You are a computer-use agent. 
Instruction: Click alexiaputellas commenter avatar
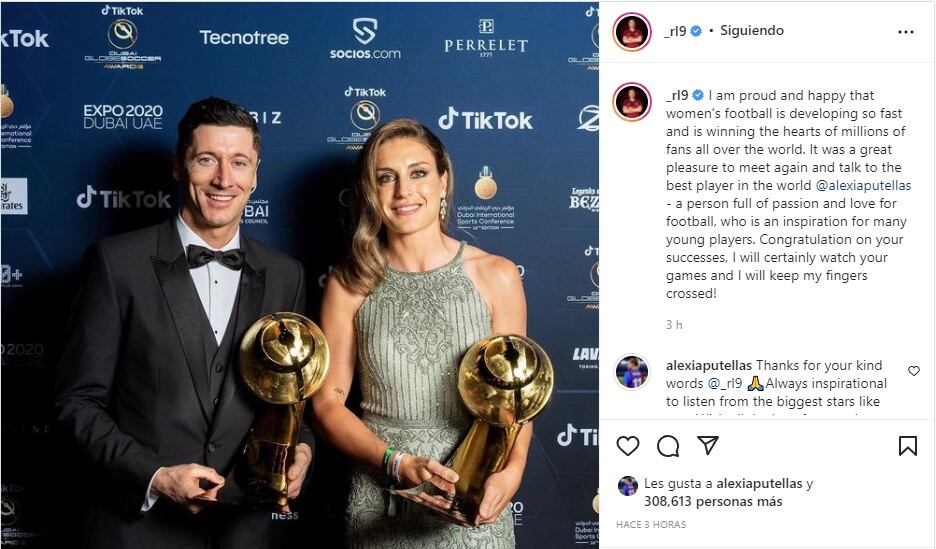click(x=632, y=373)
